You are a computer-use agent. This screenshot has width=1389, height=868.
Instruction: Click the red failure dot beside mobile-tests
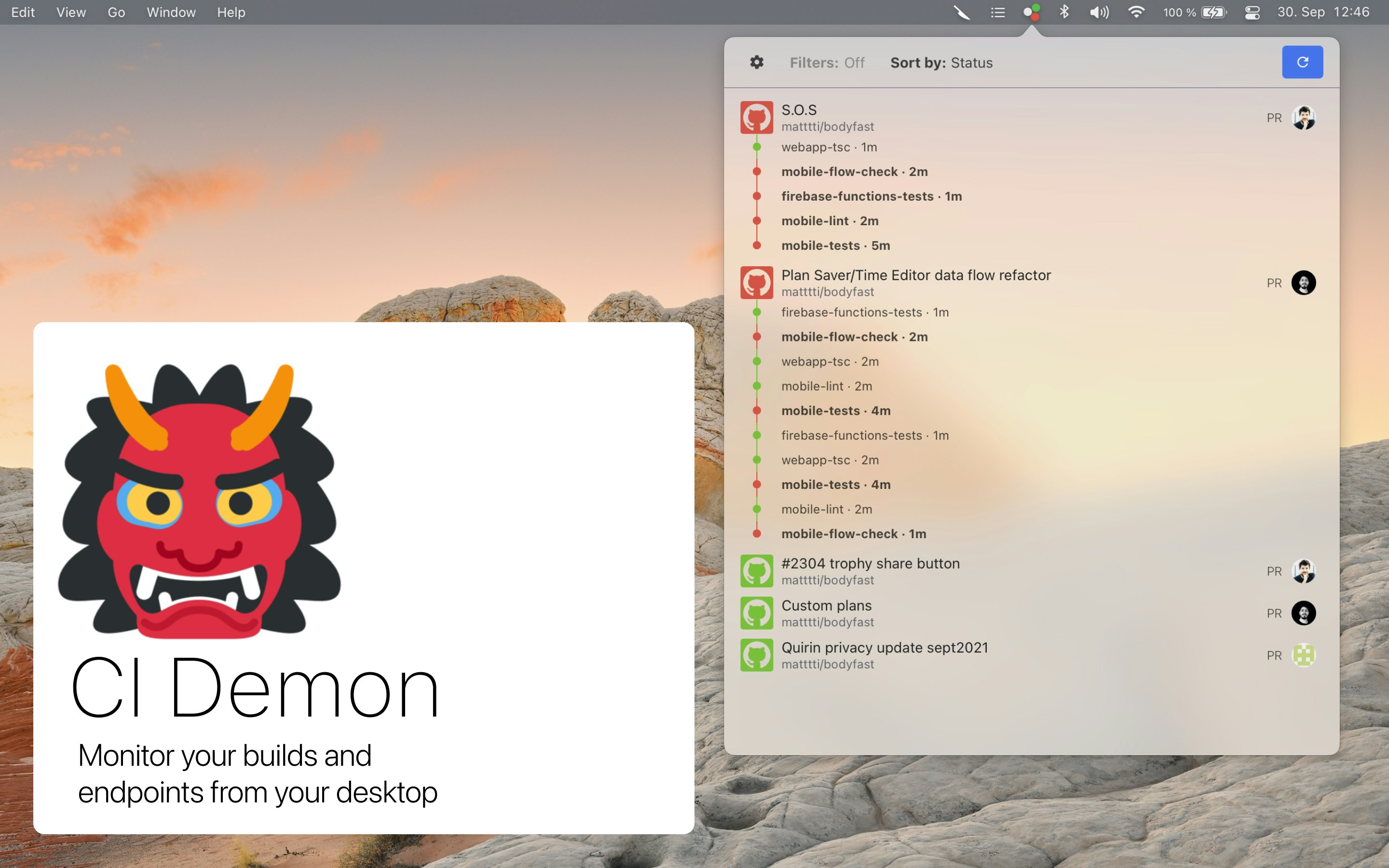[757, 245]
